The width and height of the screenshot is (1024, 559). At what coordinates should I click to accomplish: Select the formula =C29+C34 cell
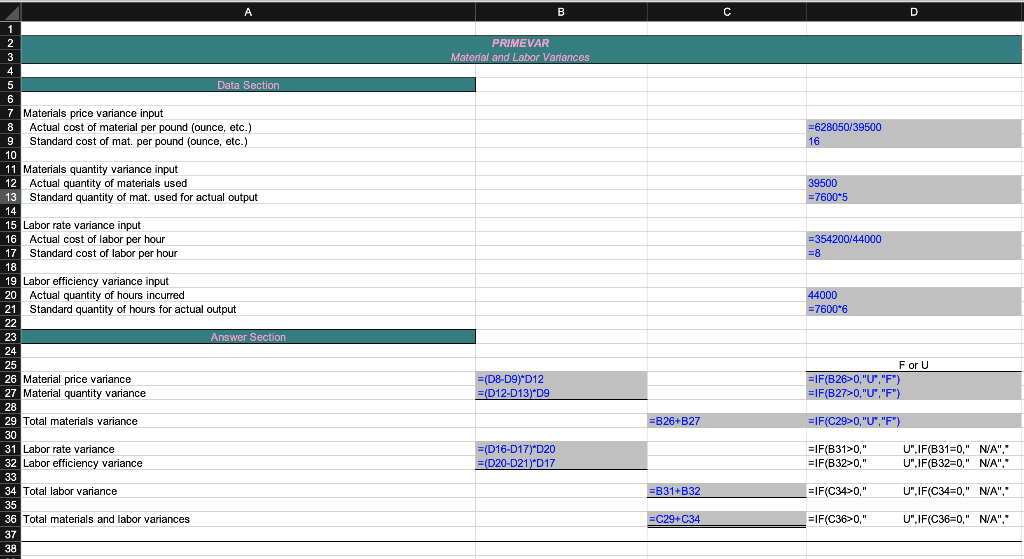(727, 519)
